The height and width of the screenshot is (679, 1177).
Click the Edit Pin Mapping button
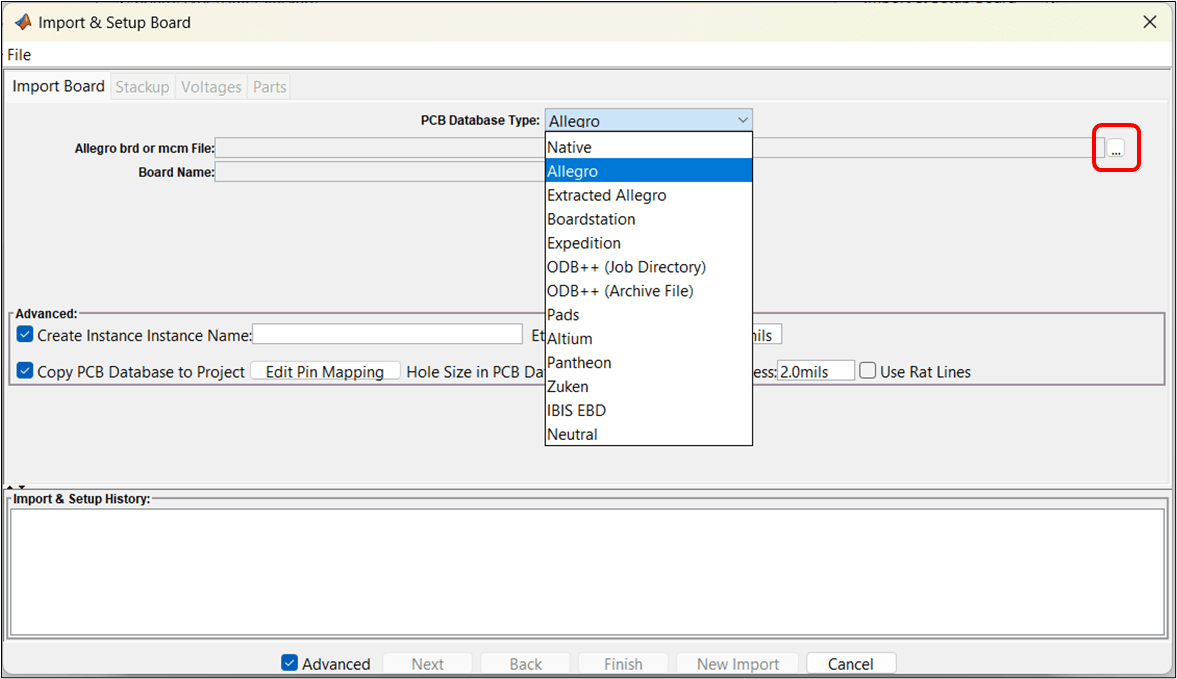click(x=324, y=371)
